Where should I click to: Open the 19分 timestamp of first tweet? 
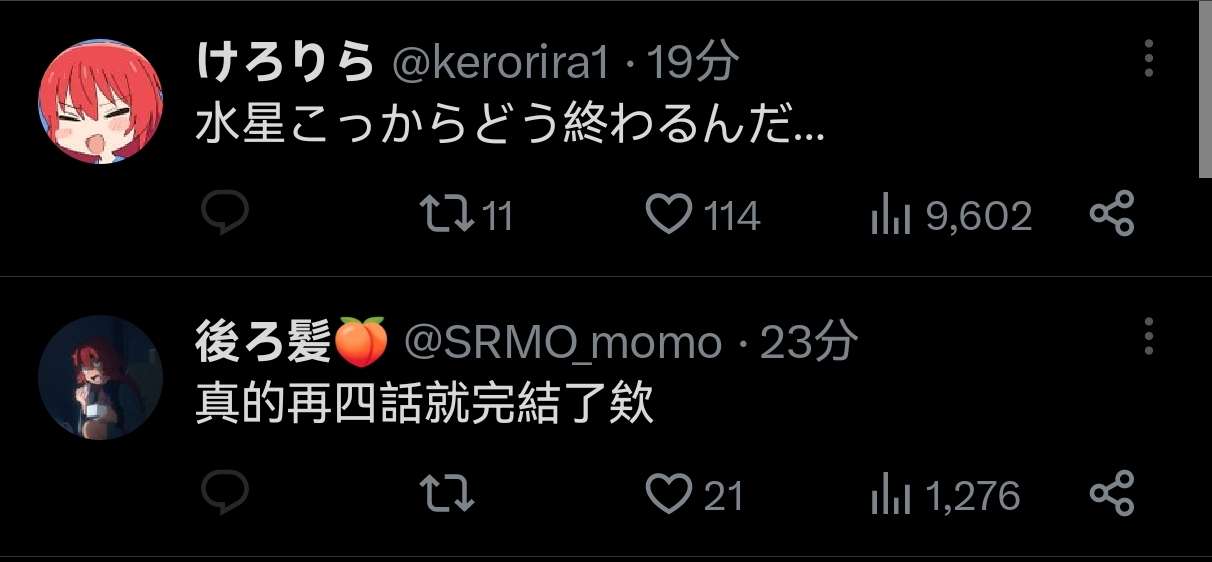(694, 64)
